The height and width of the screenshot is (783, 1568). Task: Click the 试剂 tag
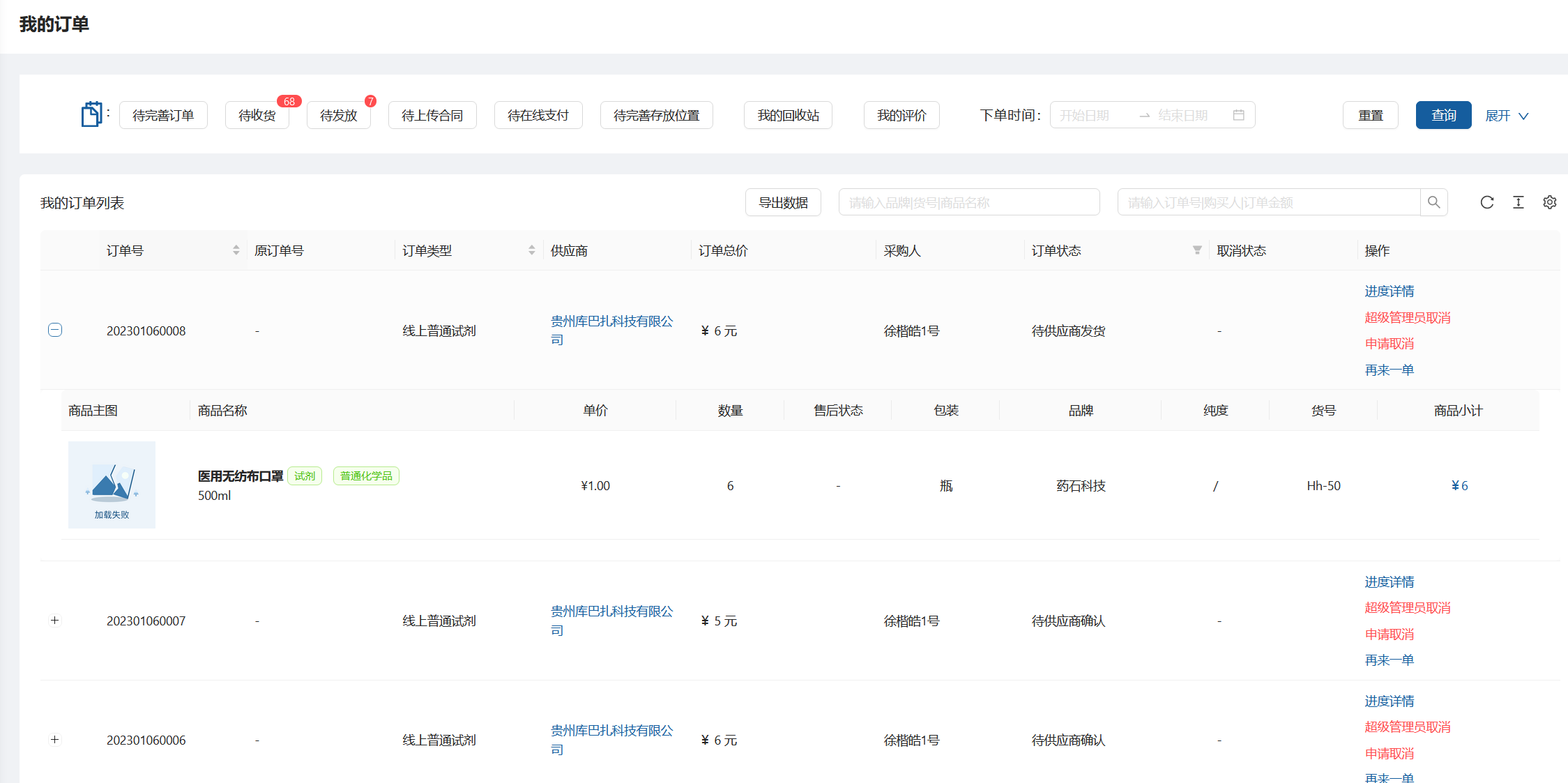tap(305, 476)
